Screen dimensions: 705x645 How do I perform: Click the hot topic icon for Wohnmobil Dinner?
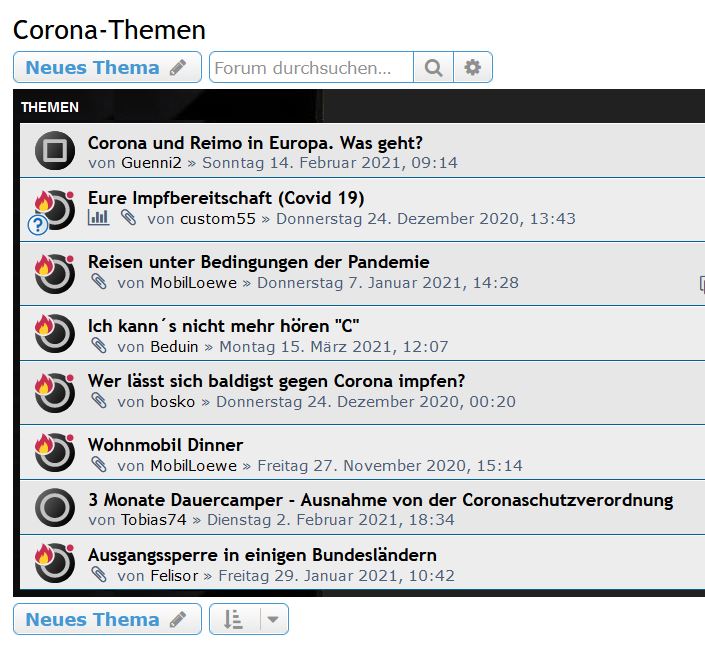pos(55,452)
